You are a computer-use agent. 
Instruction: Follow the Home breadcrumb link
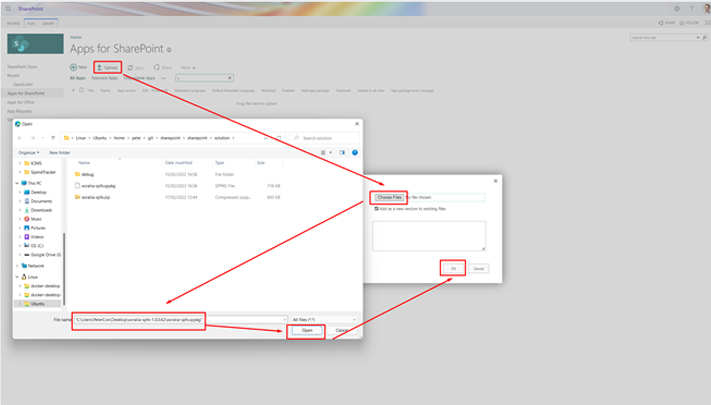76,37
